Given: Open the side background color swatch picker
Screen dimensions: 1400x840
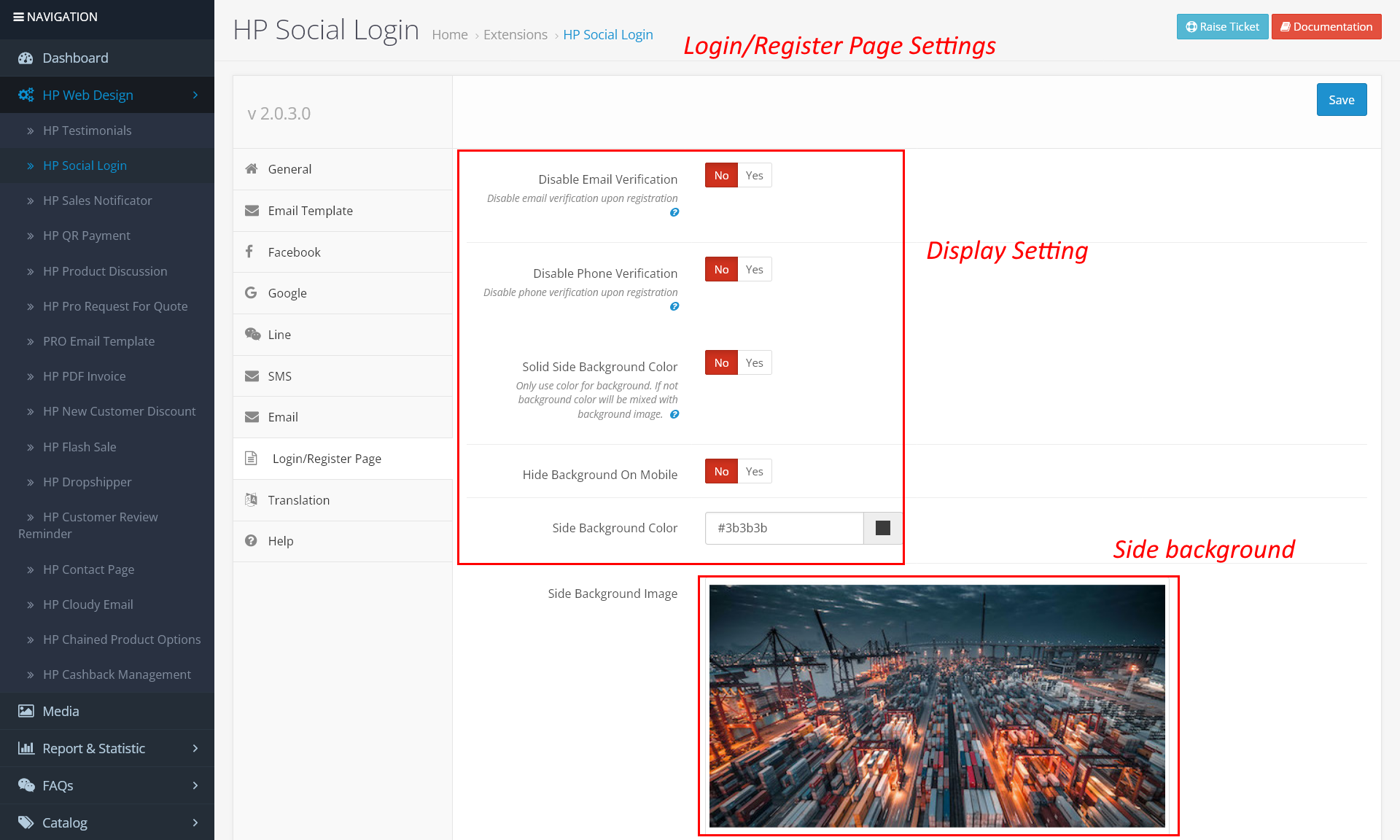Looking at the screenshot, I should tap(882, 528).
